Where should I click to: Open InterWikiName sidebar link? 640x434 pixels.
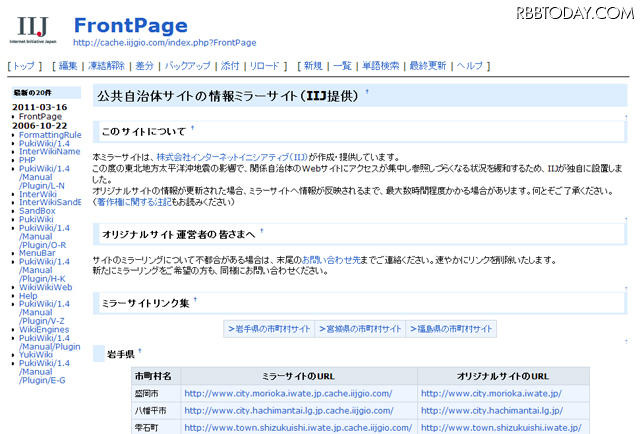(49, 151)
